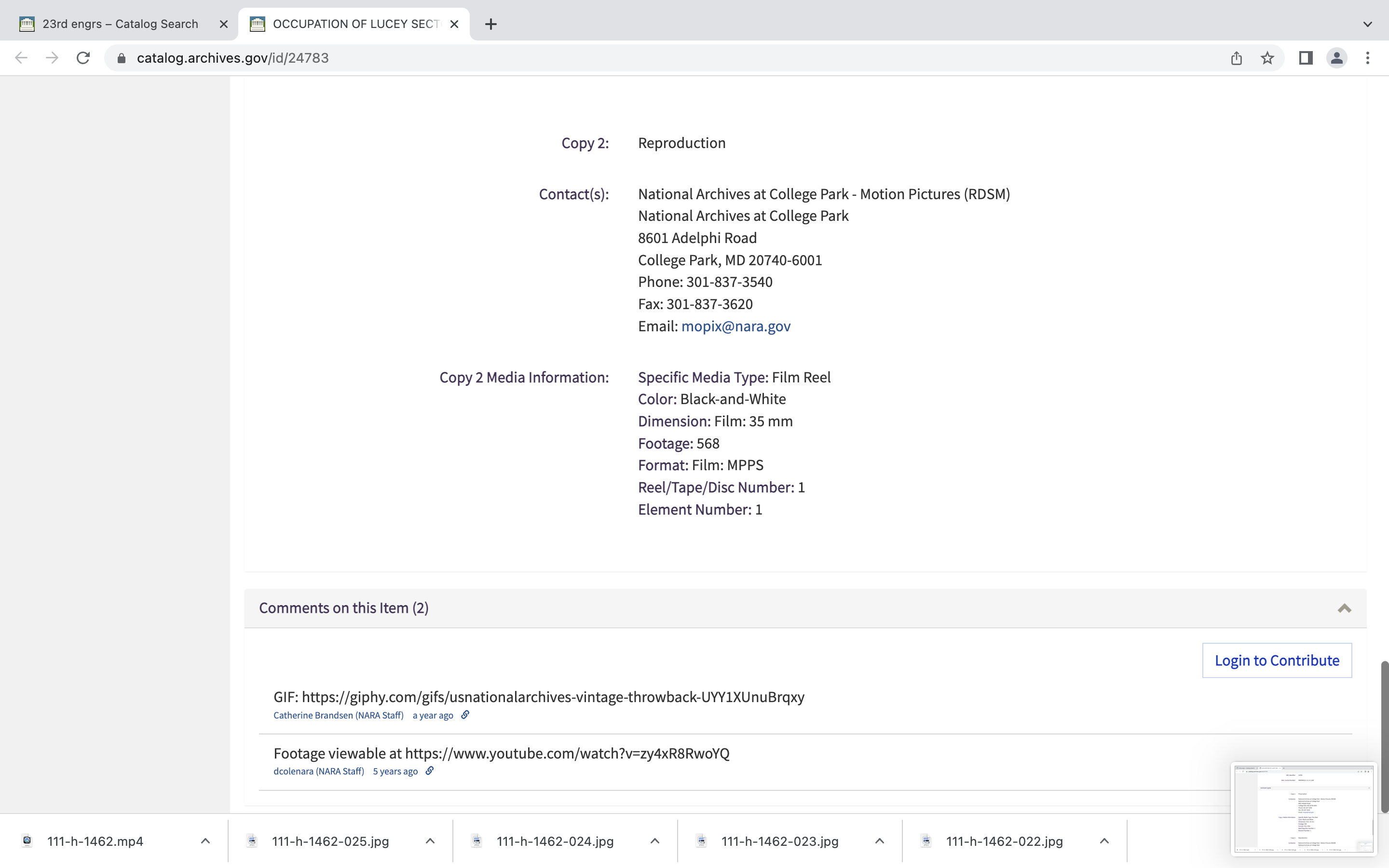Screen dimensions: 1389x868
Task: Expand options for 111-h-1462.mp4 download
Action: tap(205, 841)
